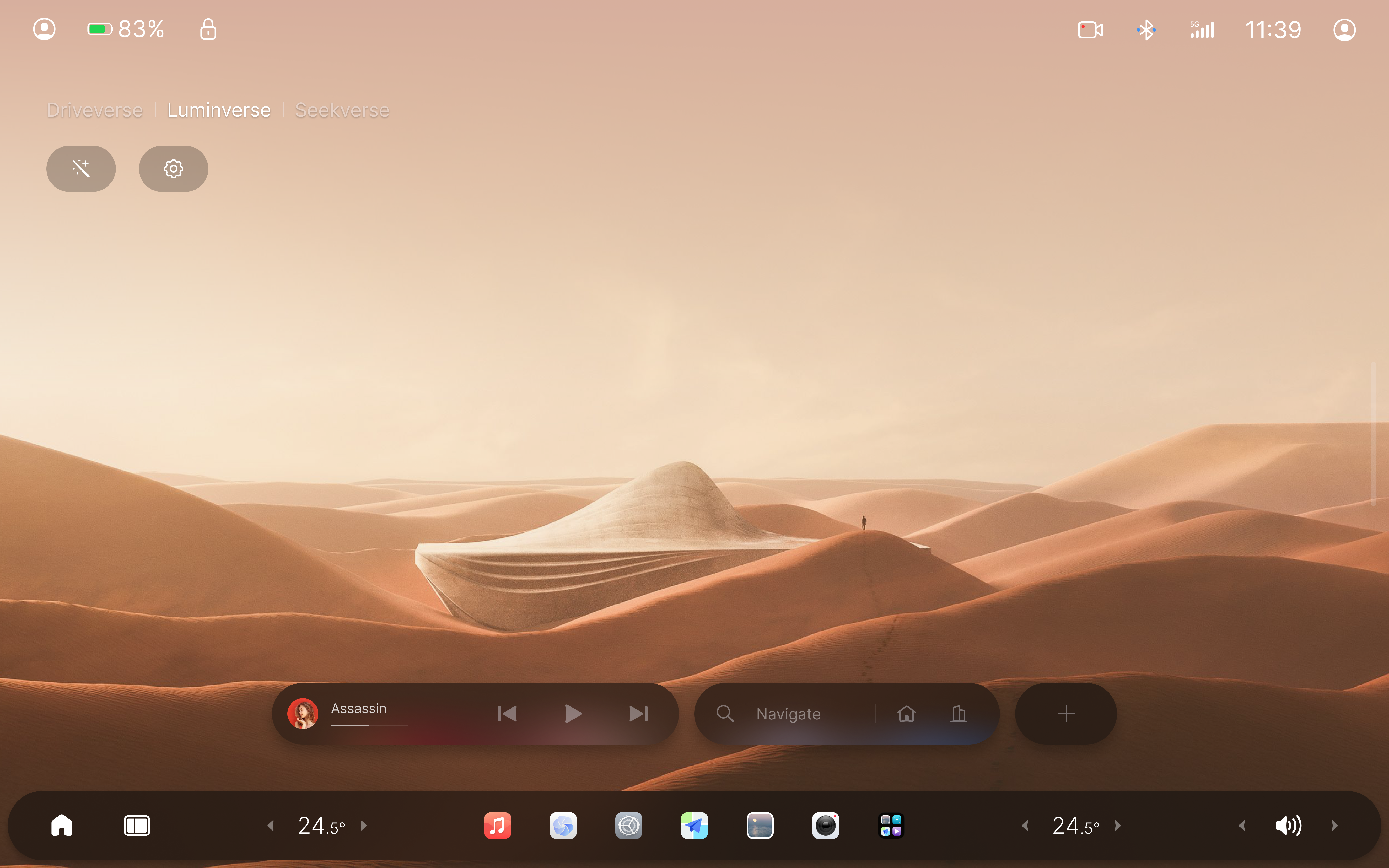Navigate to work office shortcut

[x=959, y=714]
